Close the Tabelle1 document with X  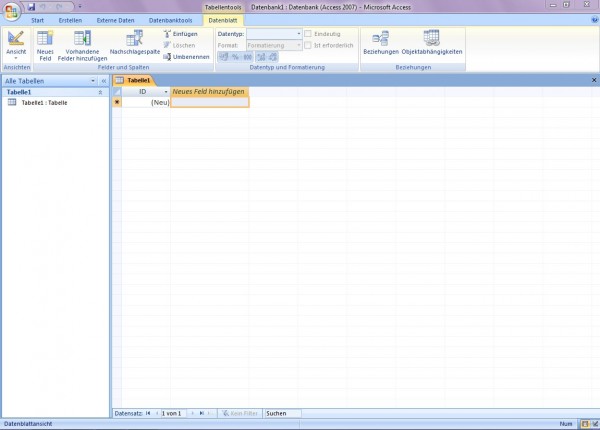point(594,80)
